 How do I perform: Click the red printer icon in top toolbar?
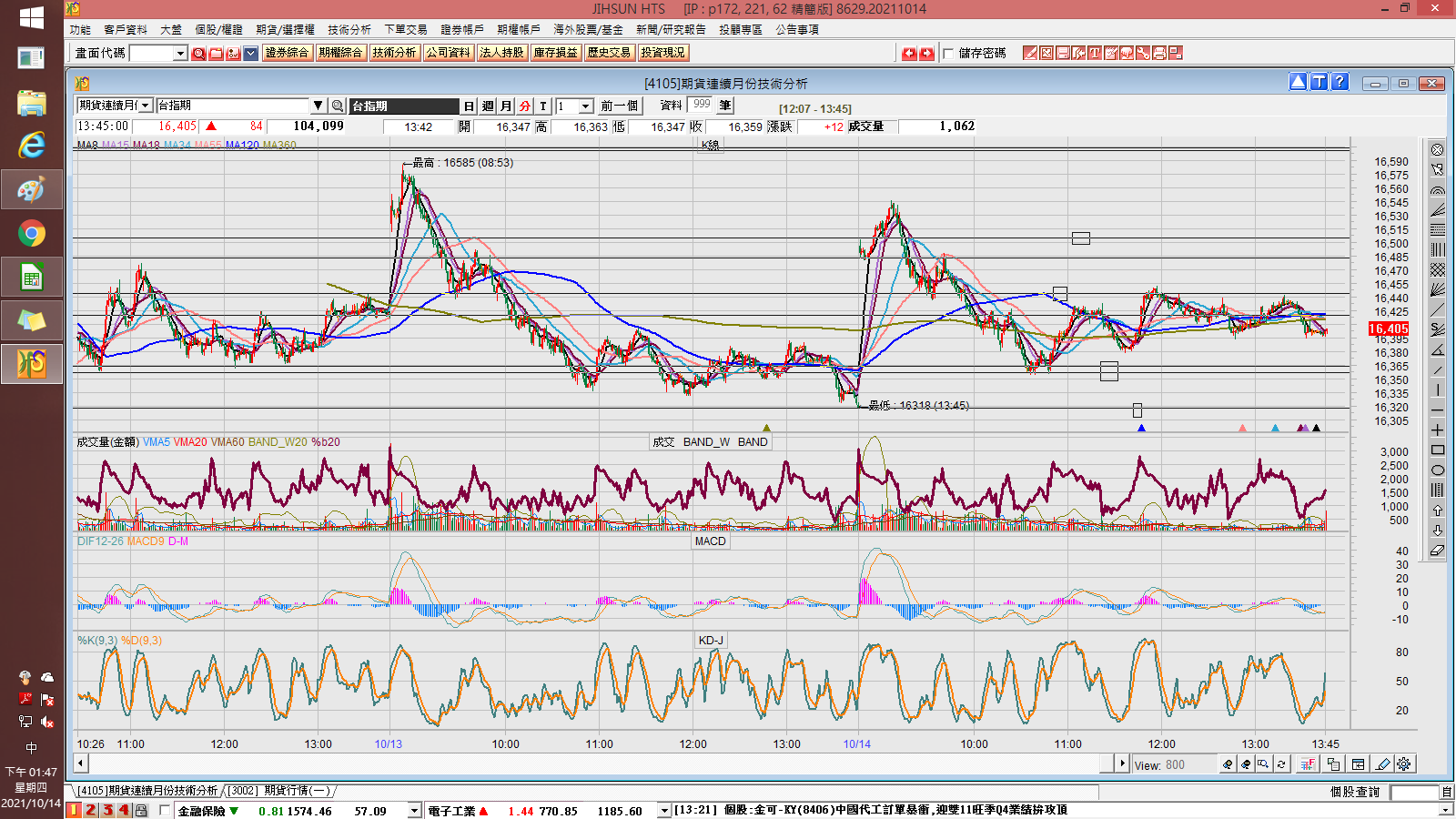(x=1159, y=54)
